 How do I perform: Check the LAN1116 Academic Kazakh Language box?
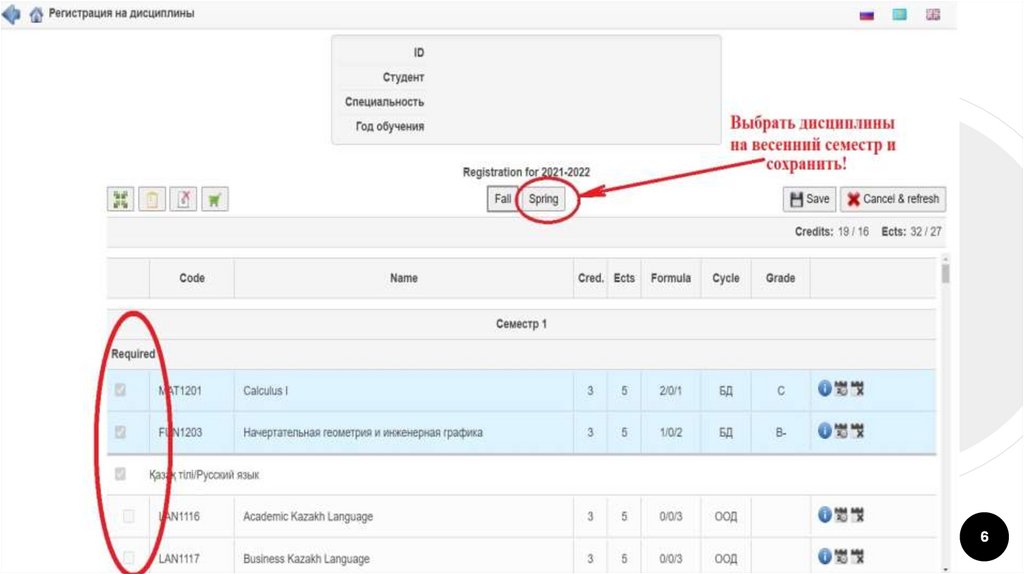click(x=128, y=516)
